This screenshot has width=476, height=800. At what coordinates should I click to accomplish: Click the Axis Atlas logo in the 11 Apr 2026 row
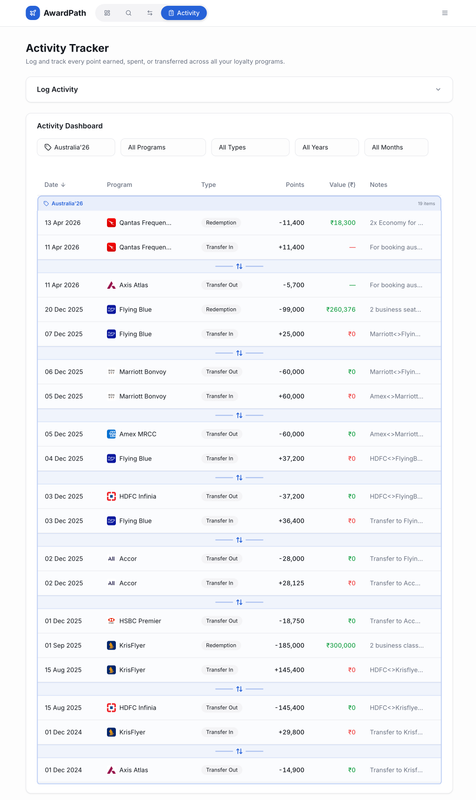coord(111,285)
